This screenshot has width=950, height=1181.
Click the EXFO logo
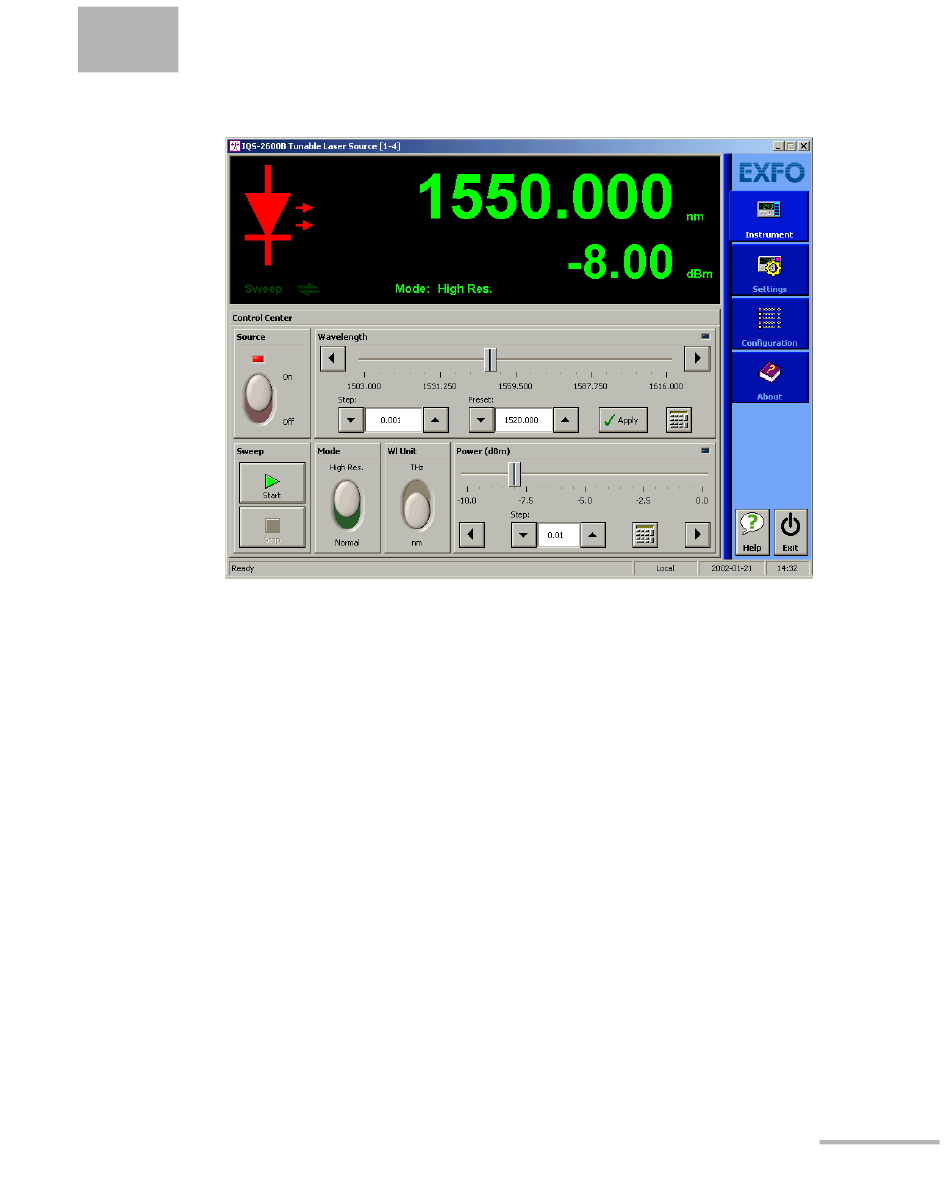[x=771, y=172]
